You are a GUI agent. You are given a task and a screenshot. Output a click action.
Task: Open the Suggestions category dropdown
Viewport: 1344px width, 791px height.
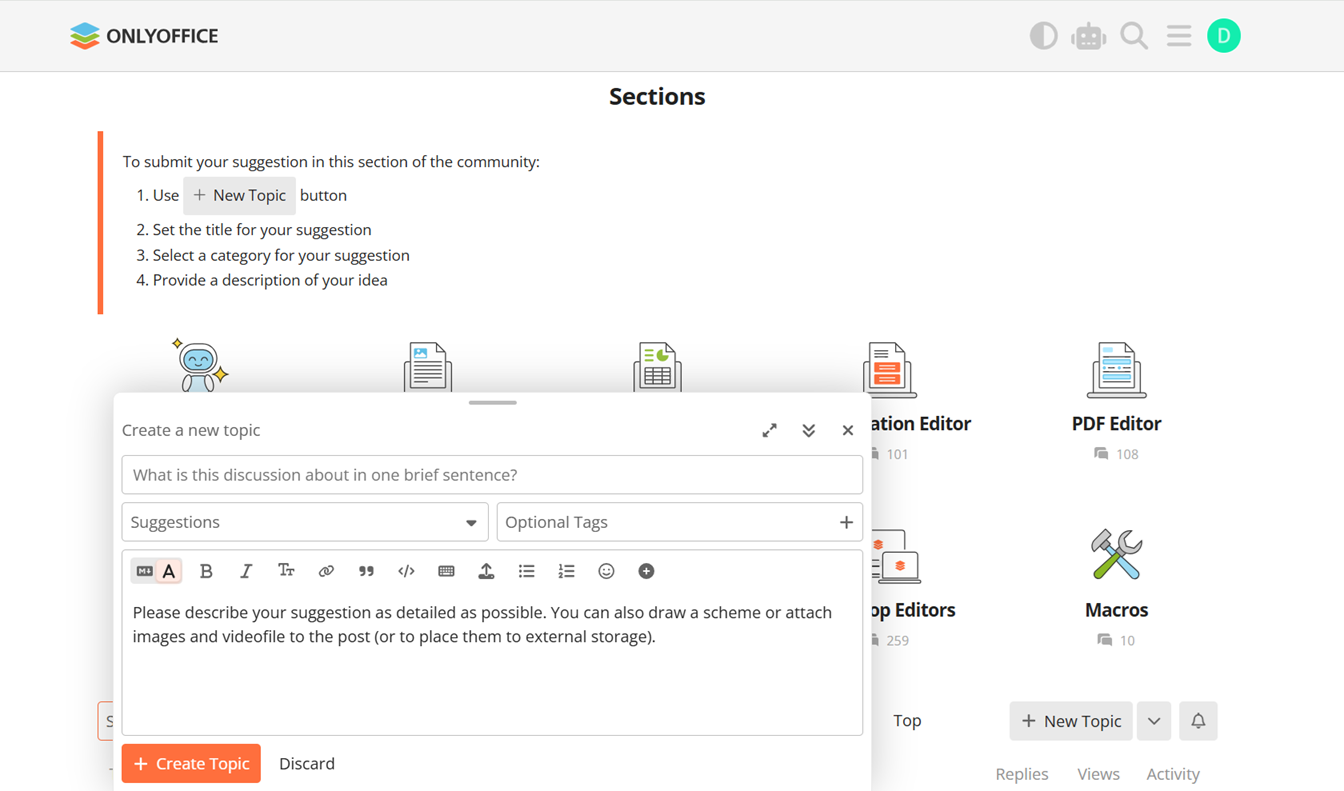tap(305, 522)
